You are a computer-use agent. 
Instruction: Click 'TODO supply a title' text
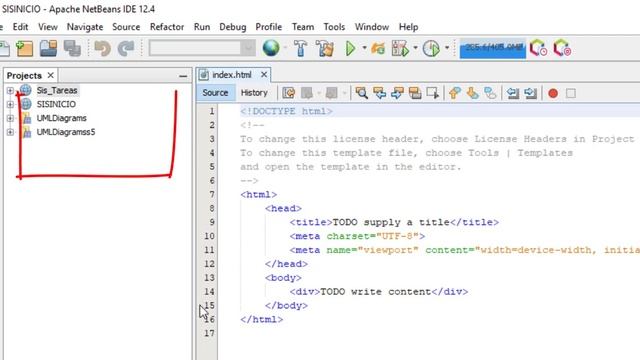[391, 222]
